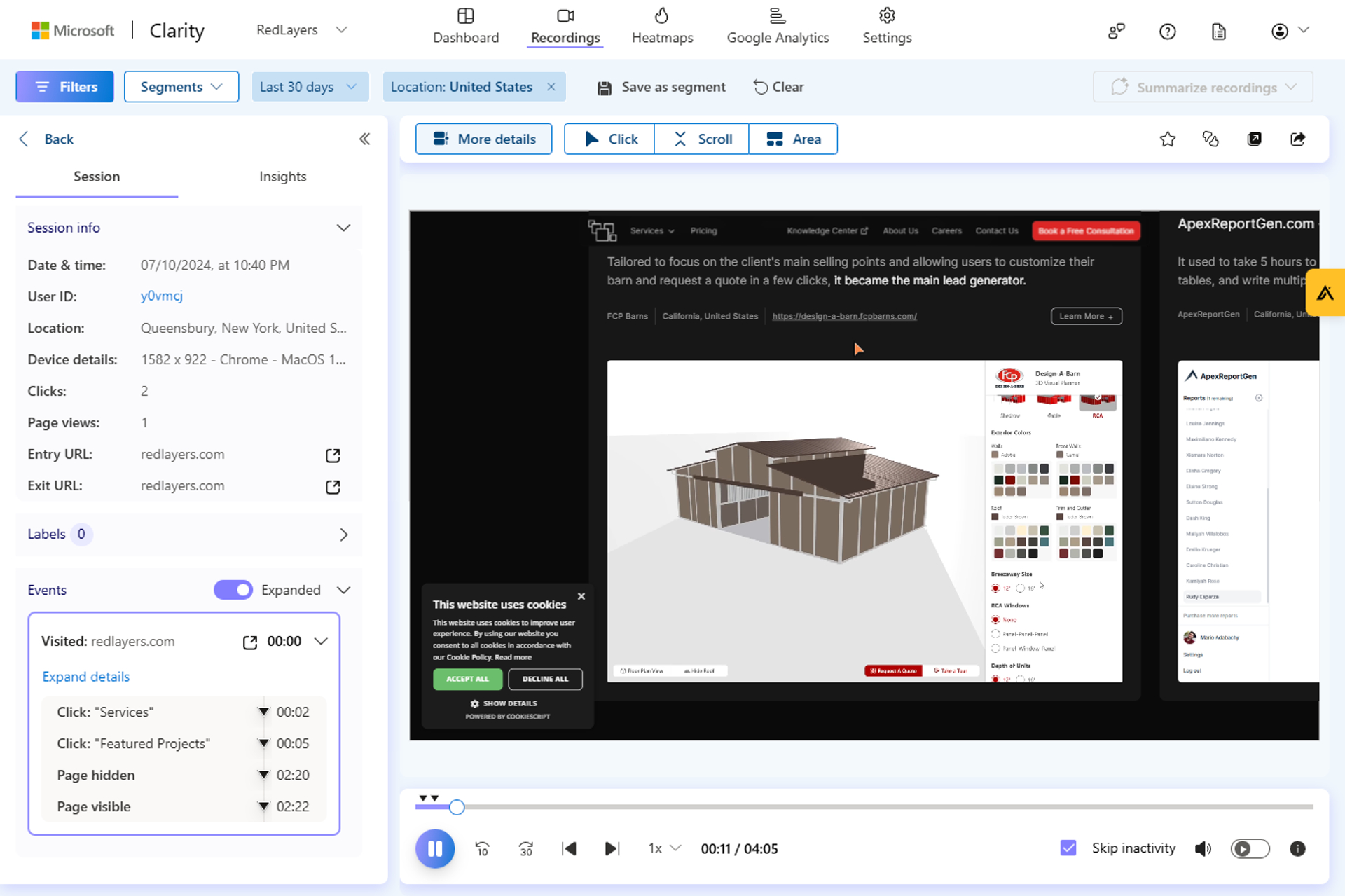This screenshot has height=896, width=1345.
Task: Collapse the Visited redlayers.com event group
Action: tap(321, 641)
